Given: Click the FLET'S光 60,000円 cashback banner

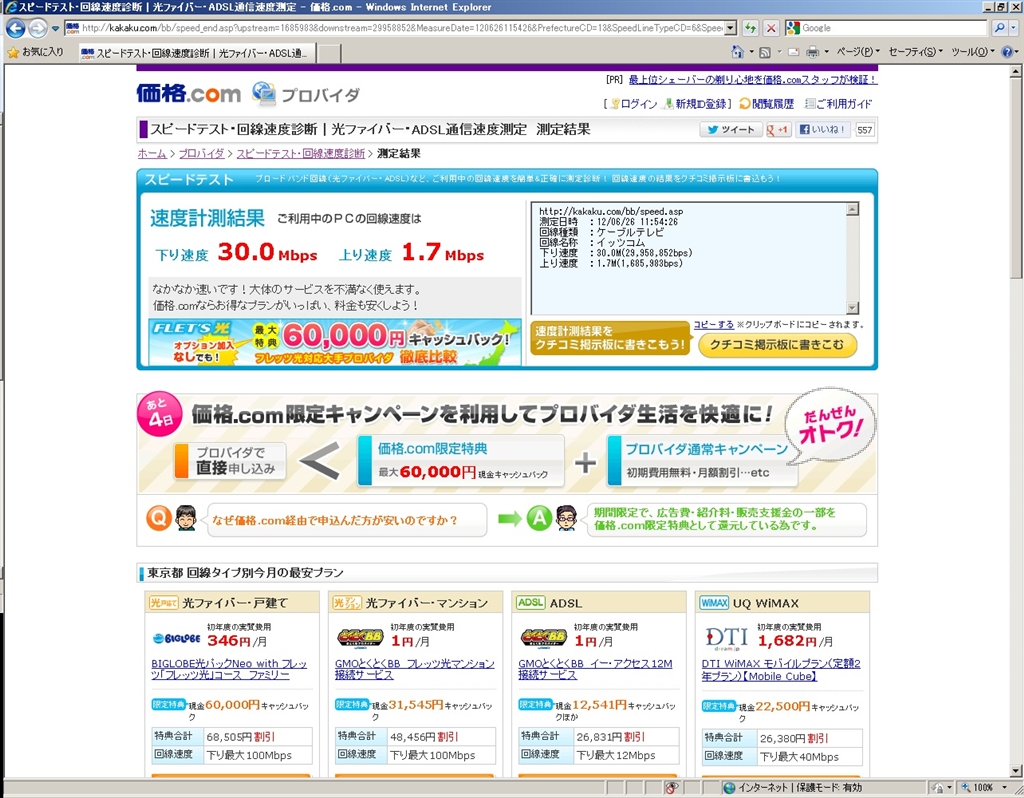Looking at the screenshot, I should 335,342.
